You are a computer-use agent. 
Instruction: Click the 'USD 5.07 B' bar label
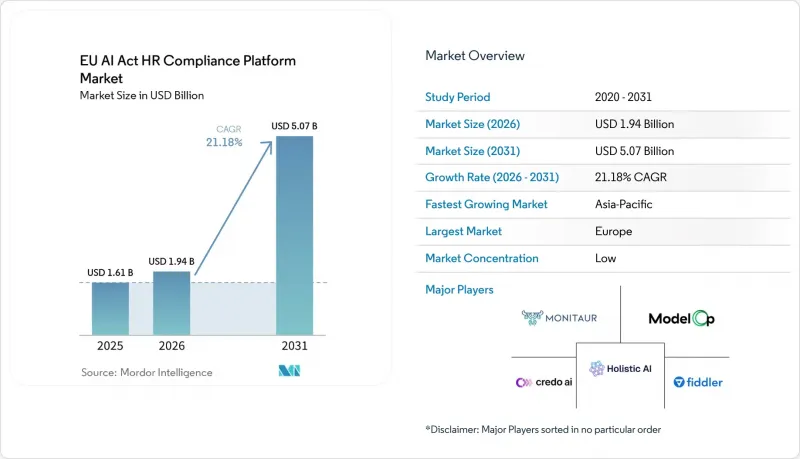[294, 126]
